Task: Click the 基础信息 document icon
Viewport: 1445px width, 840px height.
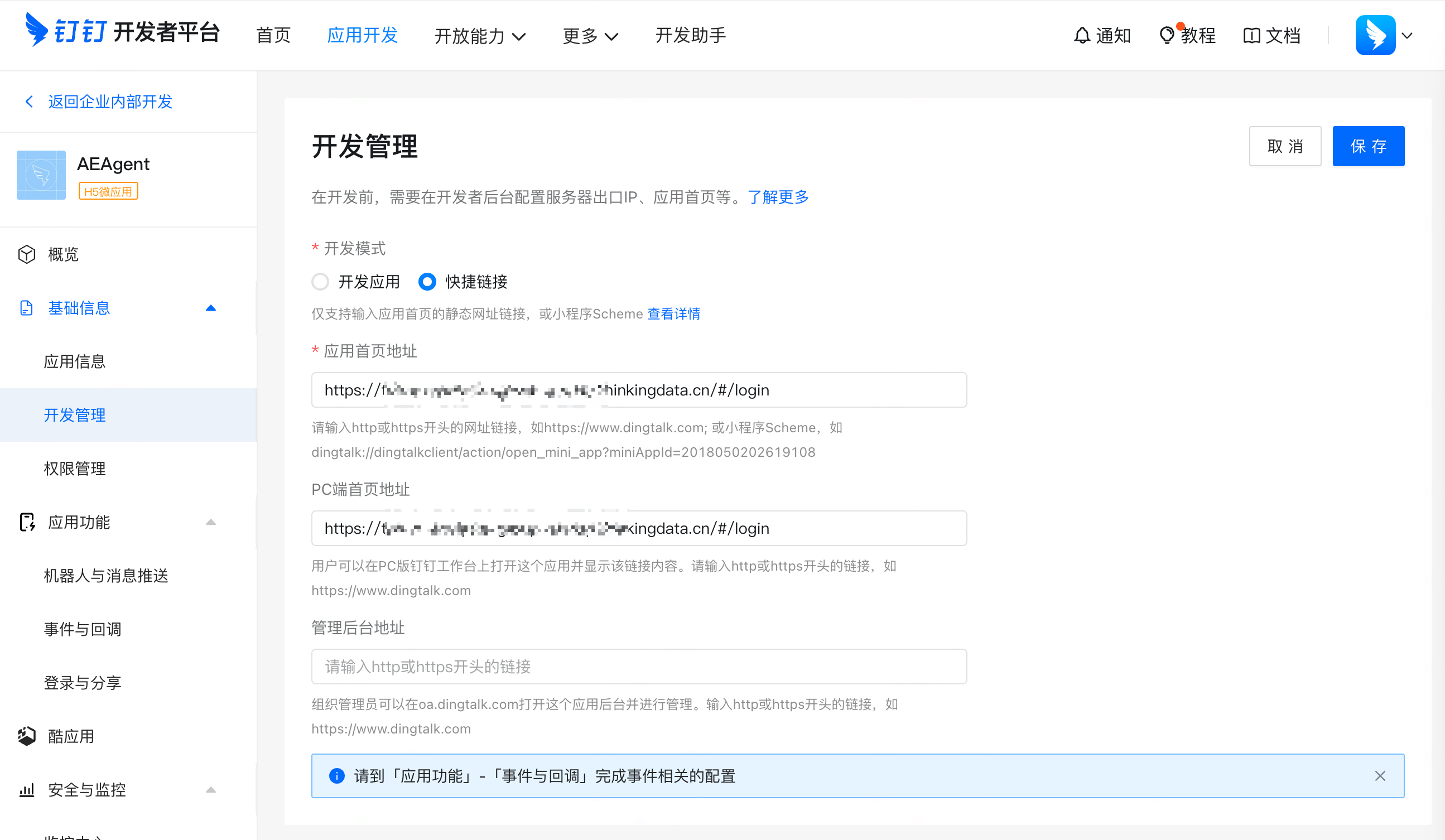Action: tap(26, 308)
